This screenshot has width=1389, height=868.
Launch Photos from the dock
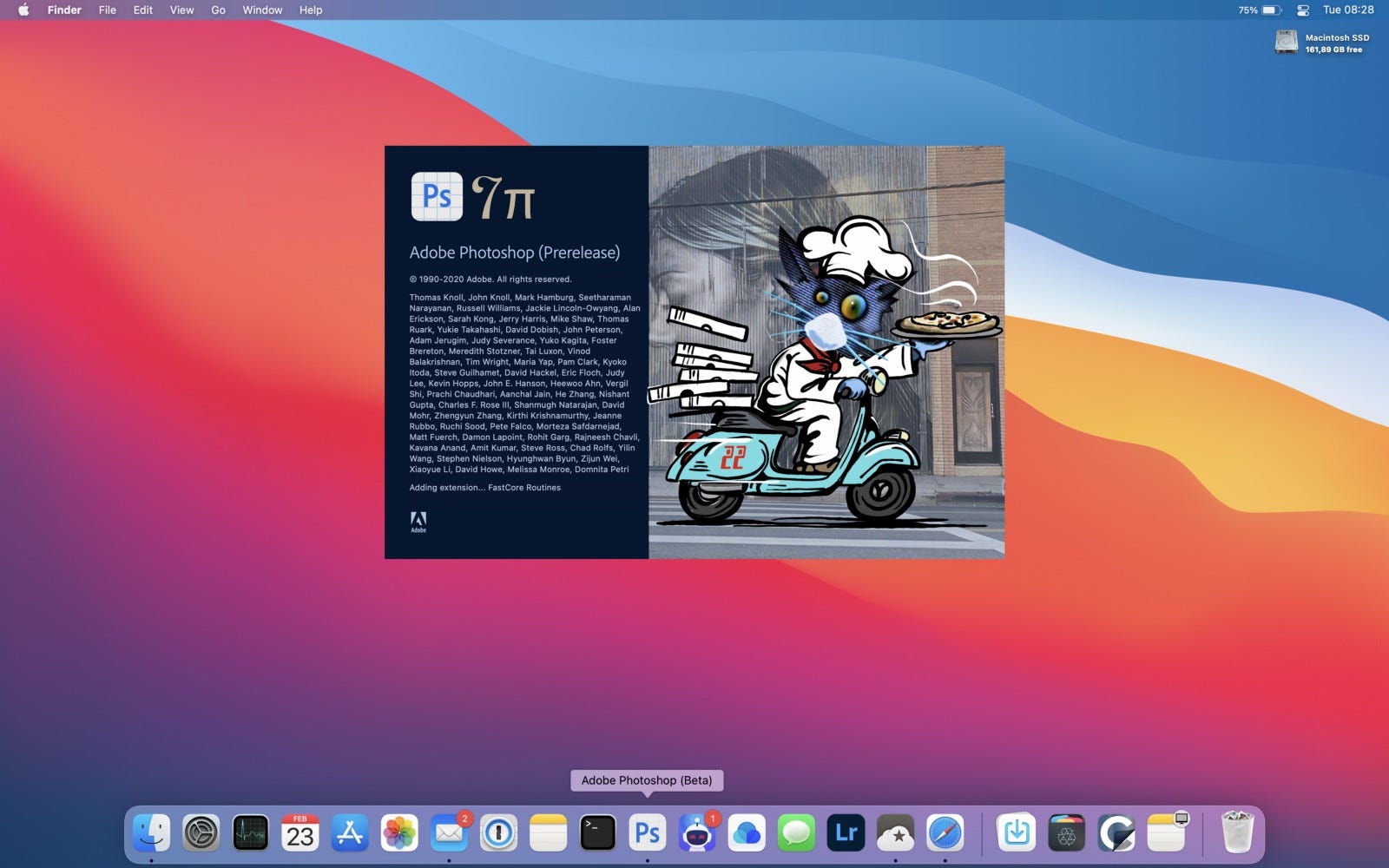399,833
